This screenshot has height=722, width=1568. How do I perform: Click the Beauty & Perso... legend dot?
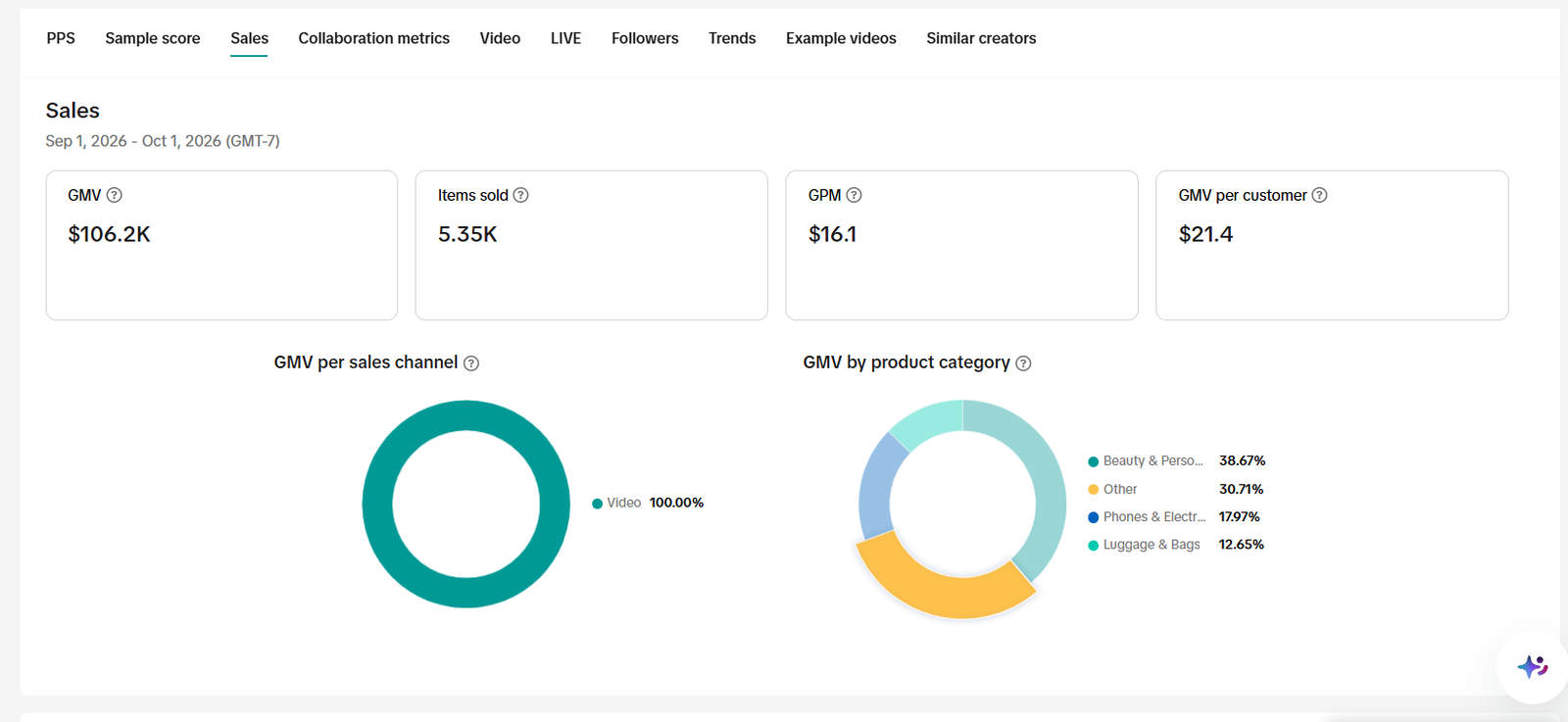1093,461
